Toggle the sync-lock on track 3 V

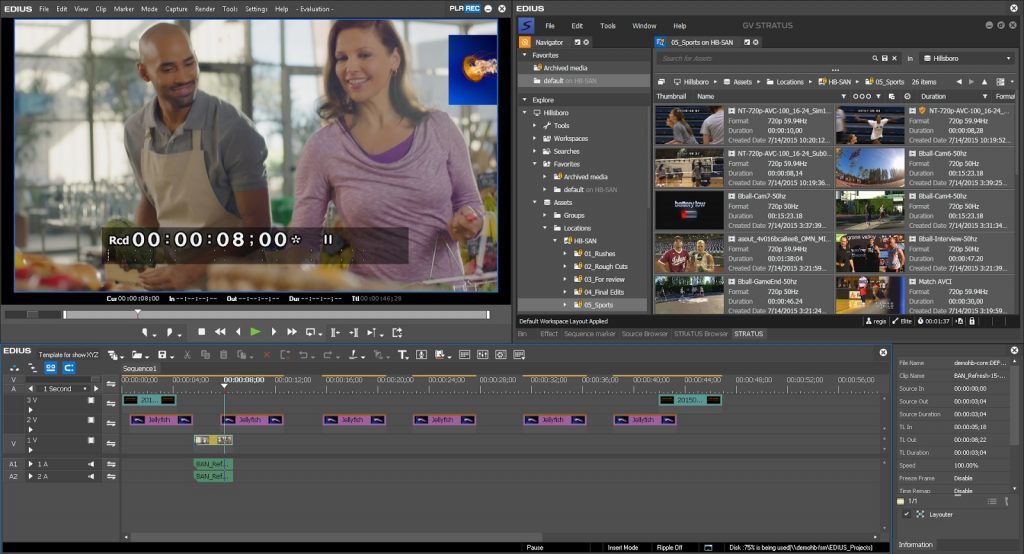[x=111, y=404]
